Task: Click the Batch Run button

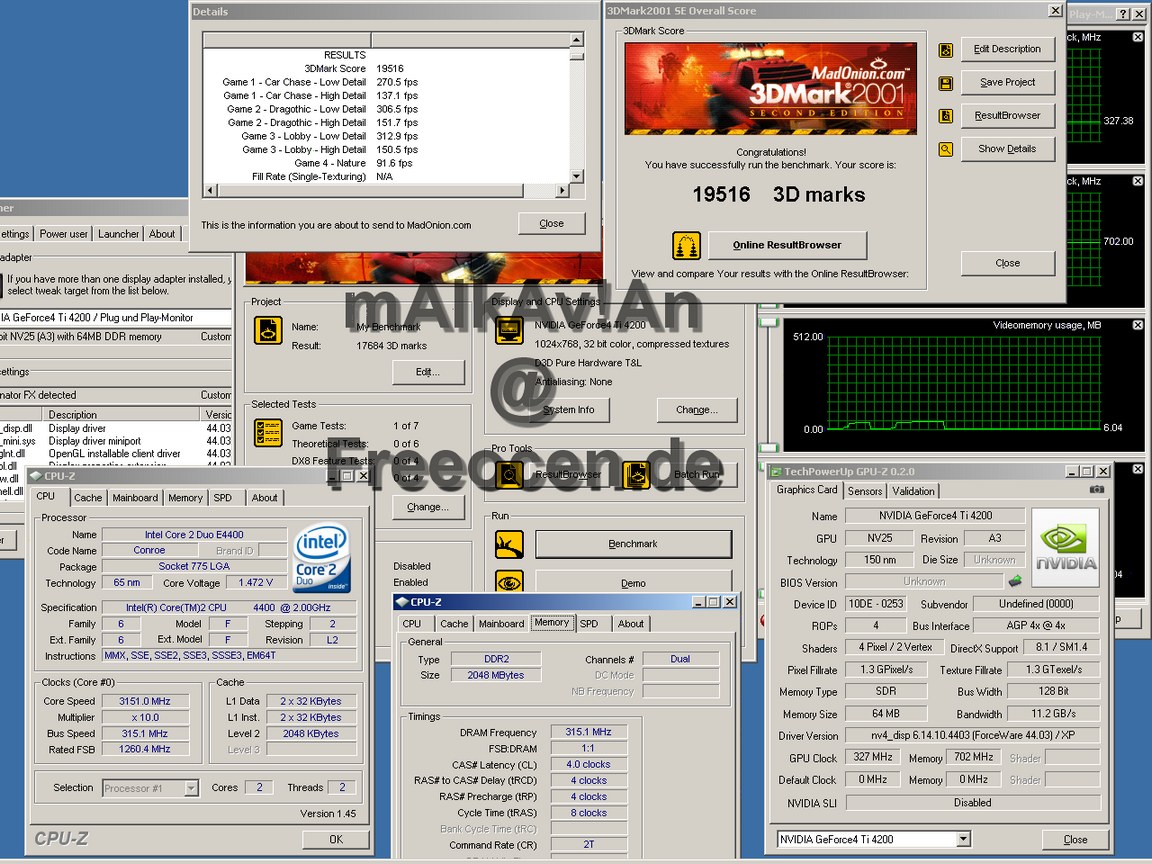Action: (x=696, y=475)
